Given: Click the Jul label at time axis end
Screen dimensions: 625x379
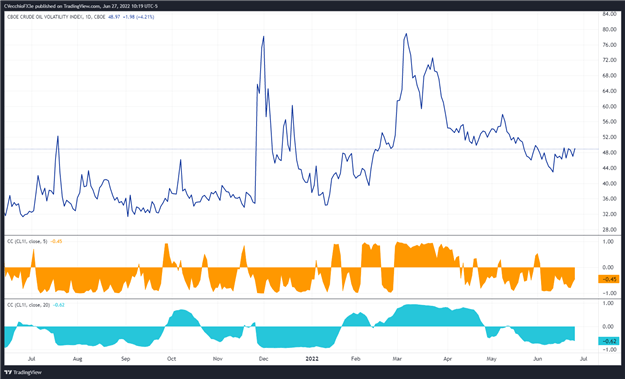Looking at the screenshot, I should click(583, 359).
